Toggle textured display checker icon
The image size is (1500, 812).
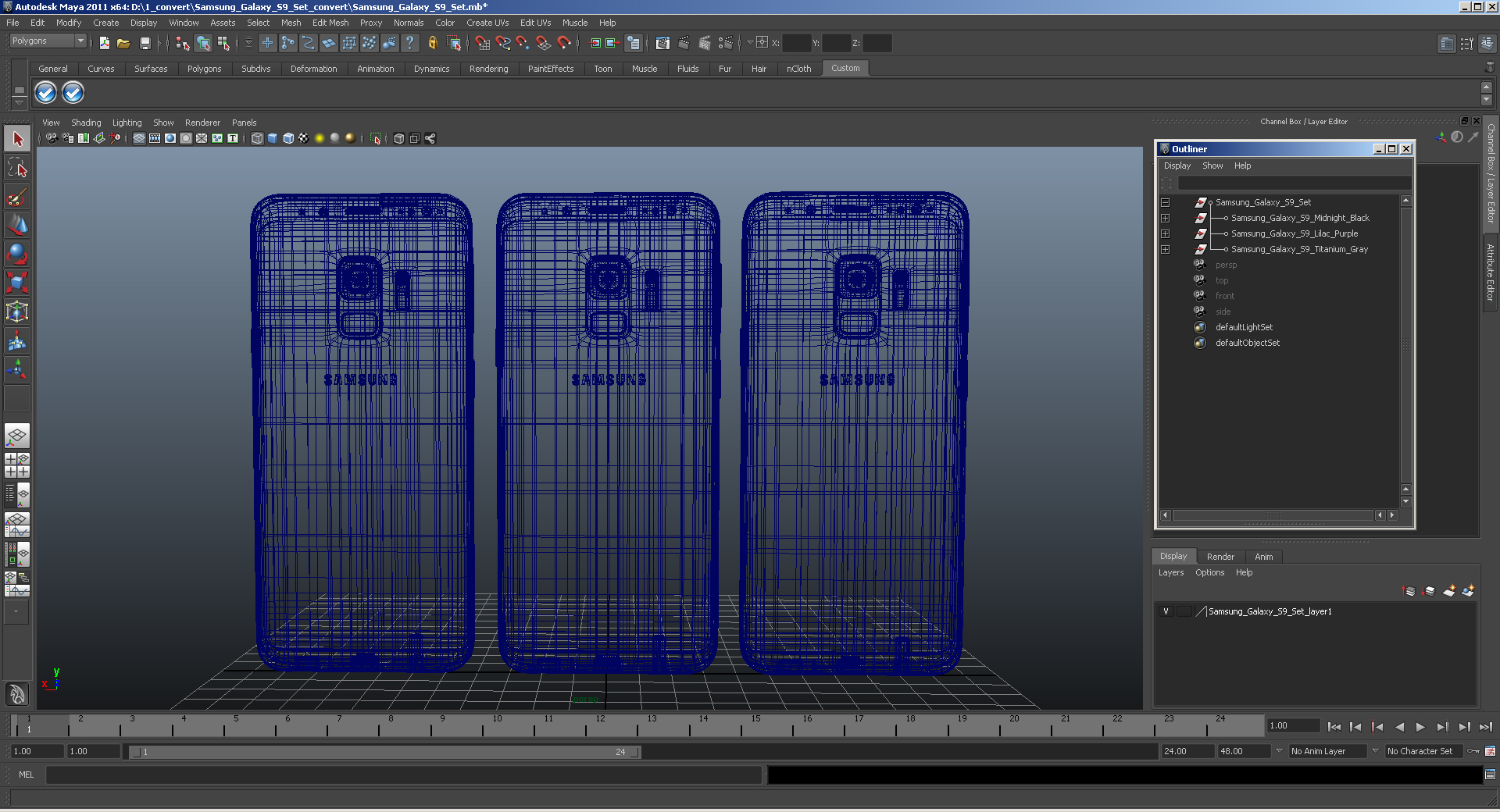304,138
